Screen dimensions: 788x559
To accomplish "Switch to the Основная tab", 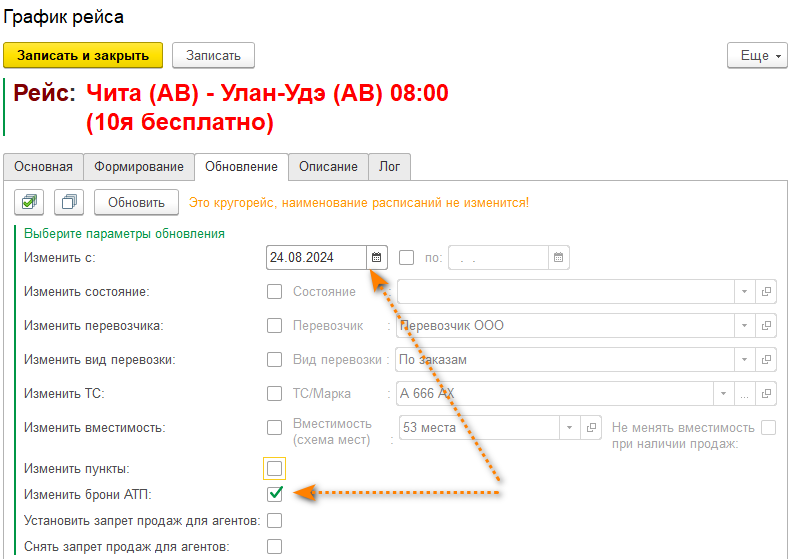I will click(43, 166).
